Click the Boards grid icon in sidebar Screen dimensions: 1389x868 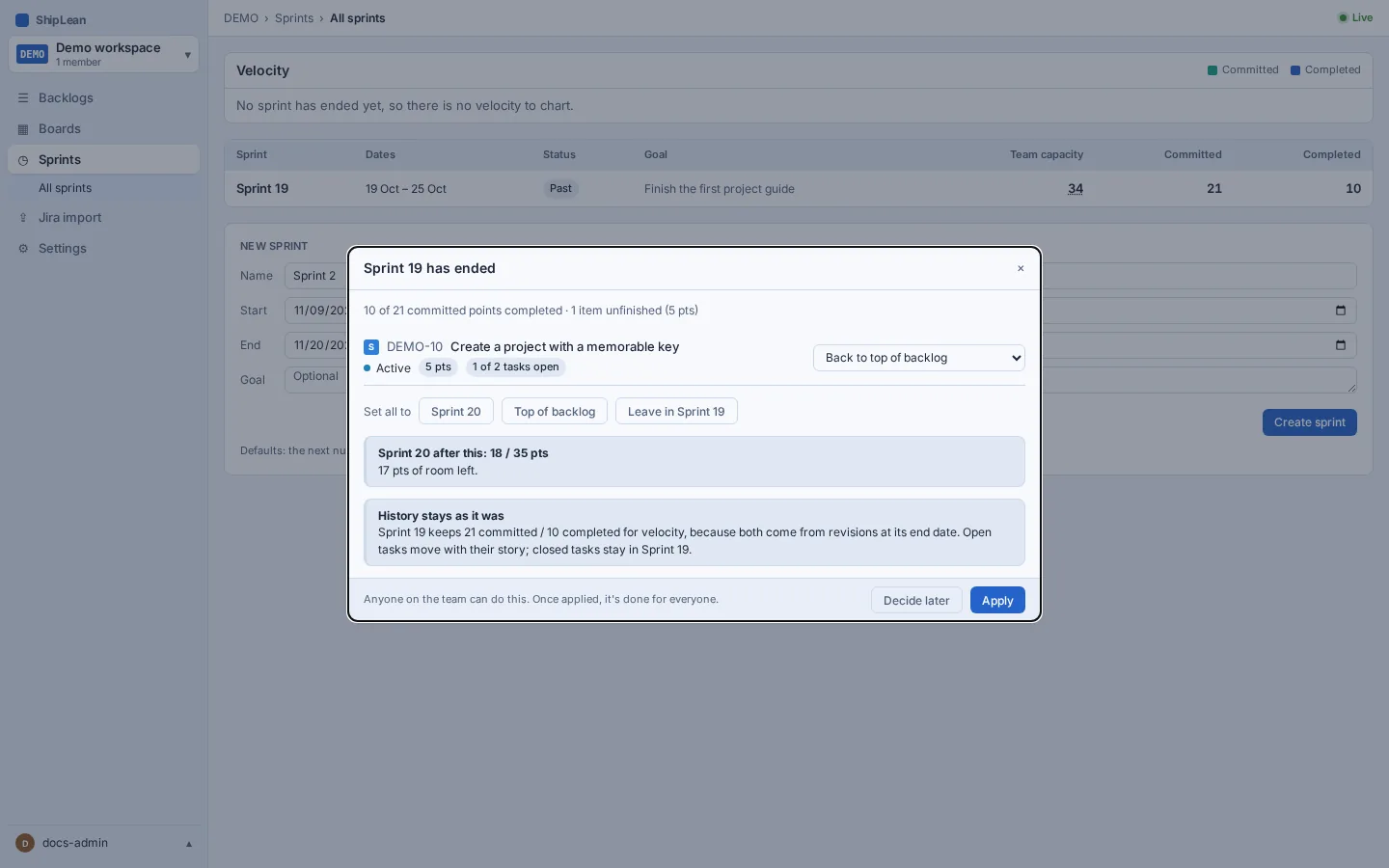tap(23, 129)
